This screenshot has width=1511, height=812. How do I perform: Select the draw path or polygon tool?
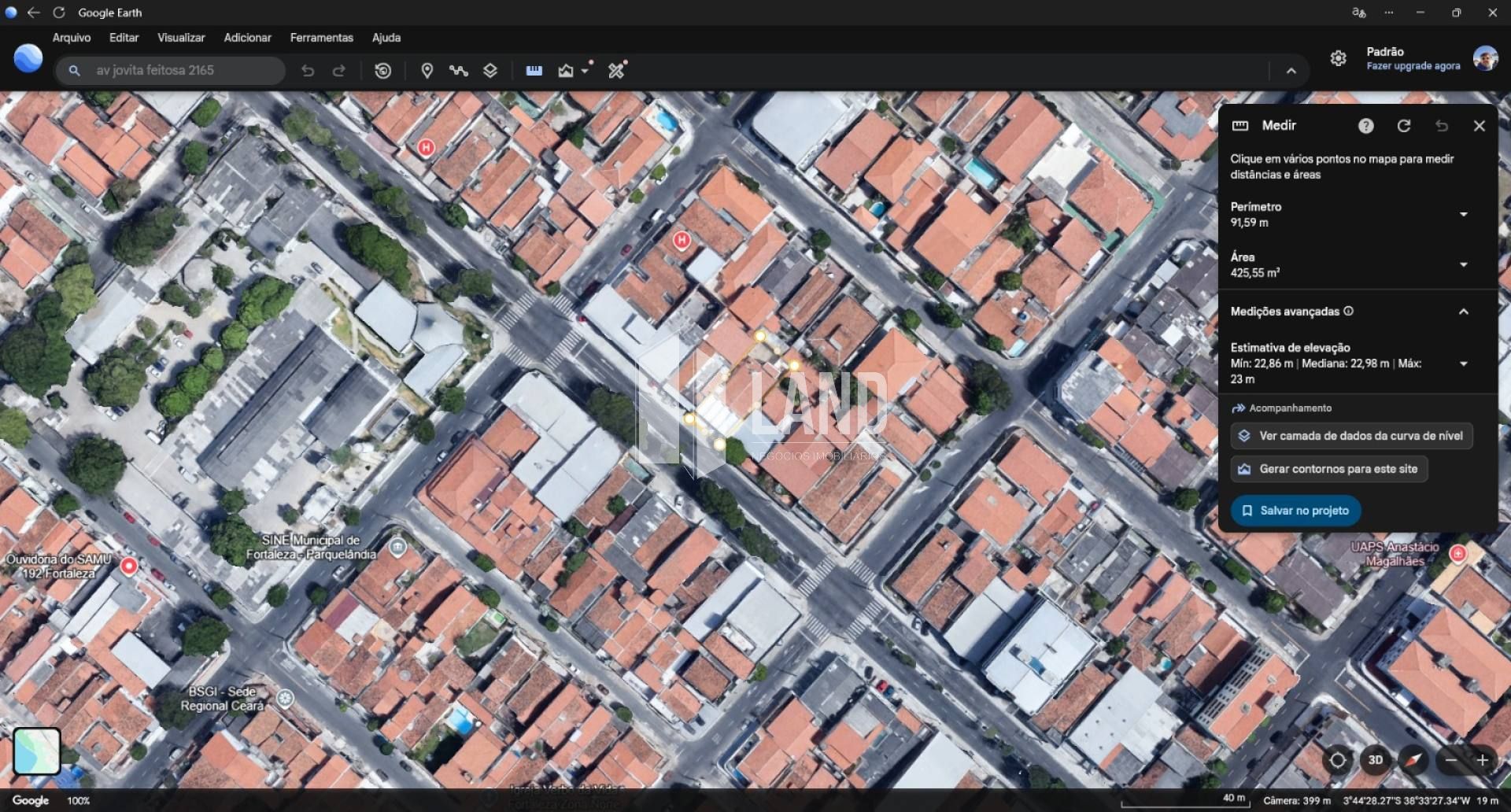click(x=459, y=71)
